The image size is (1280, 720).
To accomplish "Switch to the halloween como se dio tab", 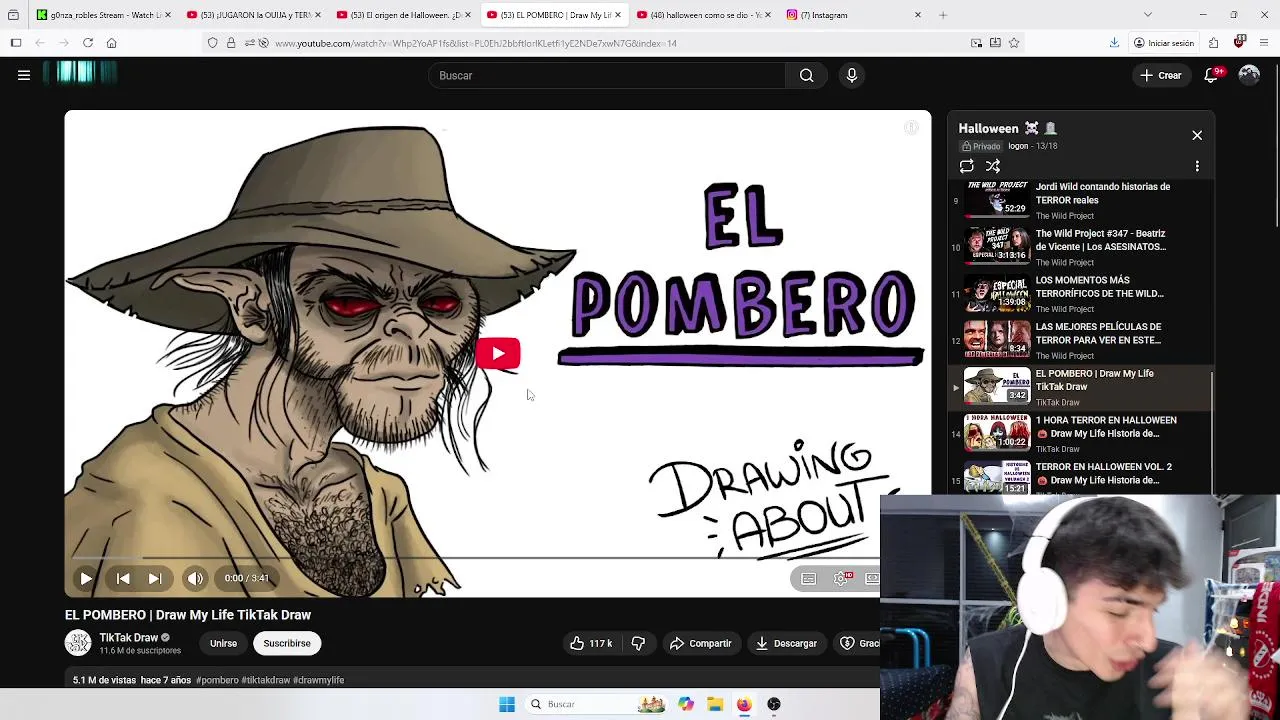I will (x=704, y=15).
